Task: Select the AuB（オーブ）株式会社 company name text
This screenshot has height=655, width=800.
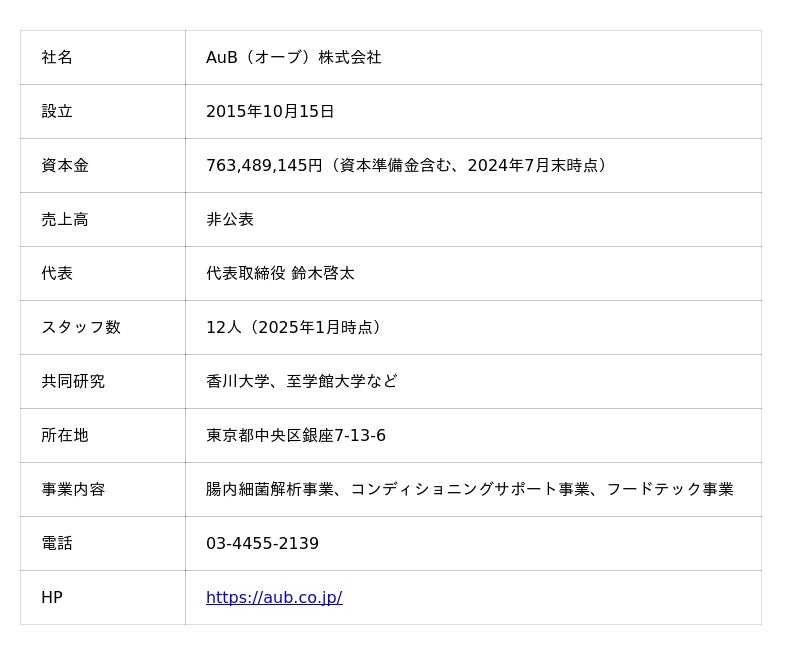Action: point(294,58)
